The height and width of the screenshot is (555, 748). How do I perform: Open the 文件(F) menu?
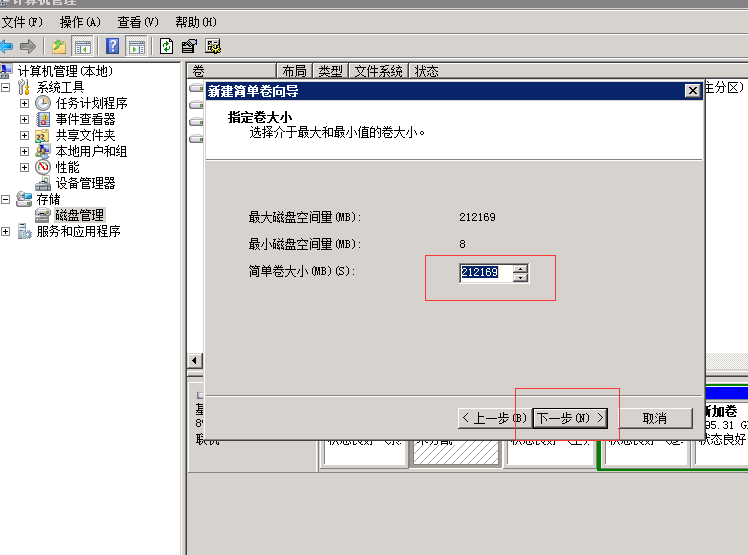coord(22,22)
